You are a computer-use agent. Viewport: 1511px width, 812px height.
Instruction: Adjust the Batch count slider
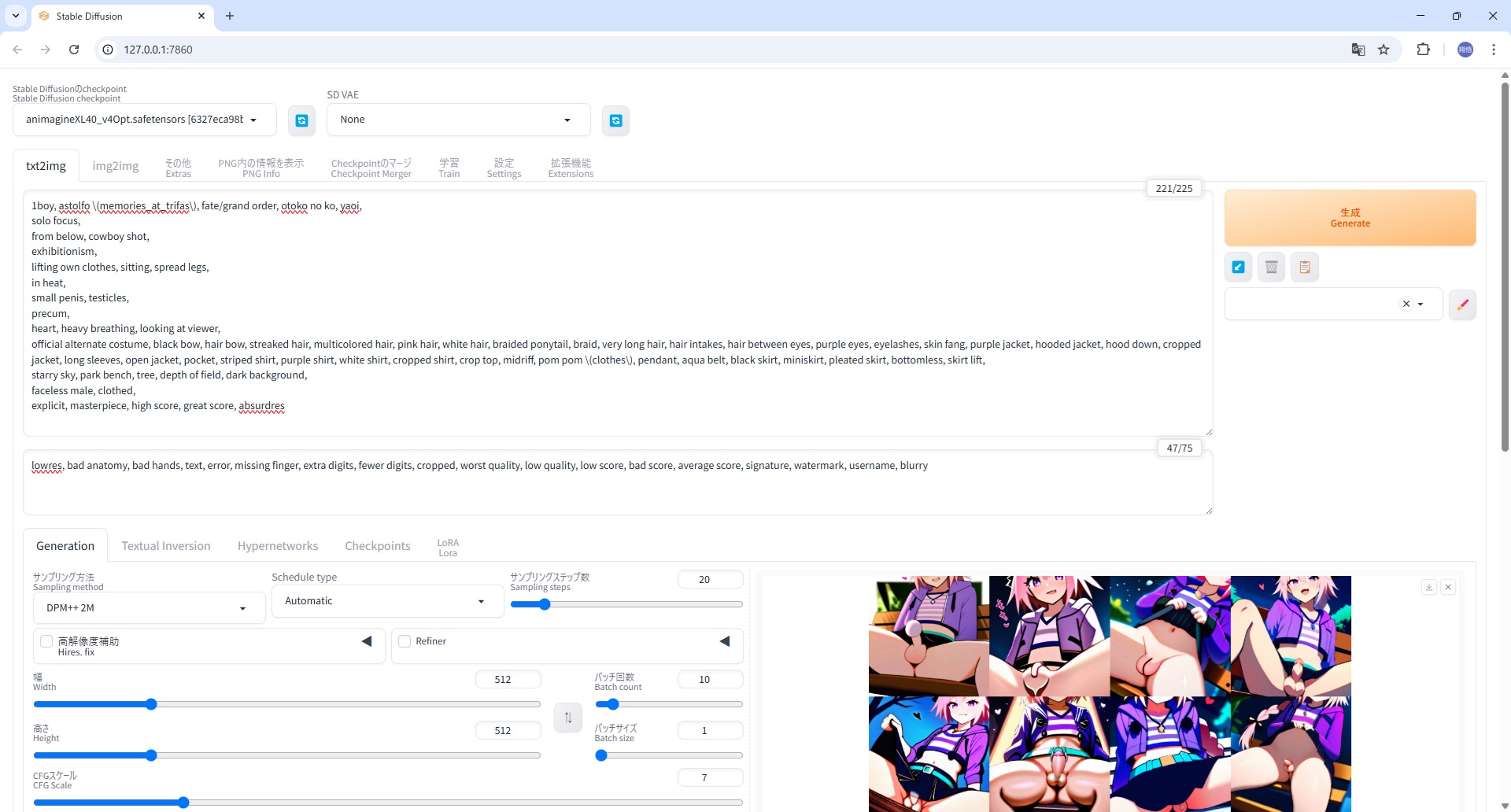(x=668, y=704)
